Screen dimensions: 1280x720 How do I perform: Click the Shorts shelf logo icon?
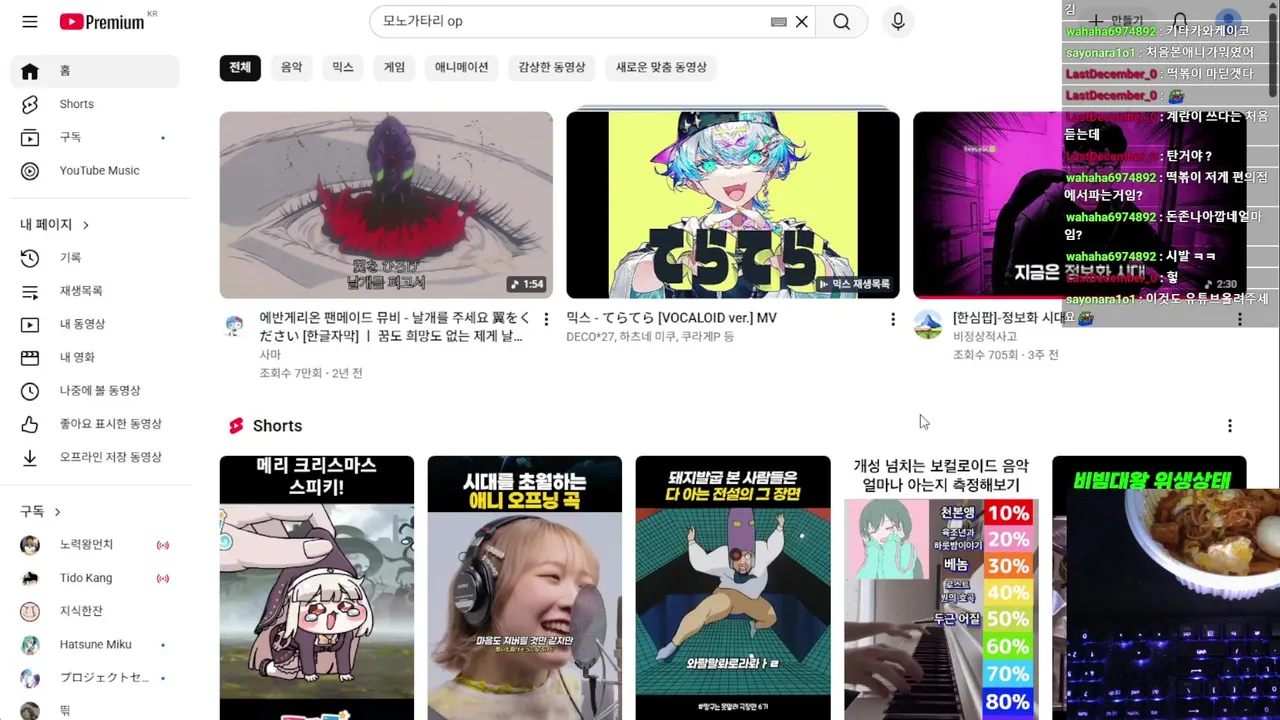tap(236, 426)
